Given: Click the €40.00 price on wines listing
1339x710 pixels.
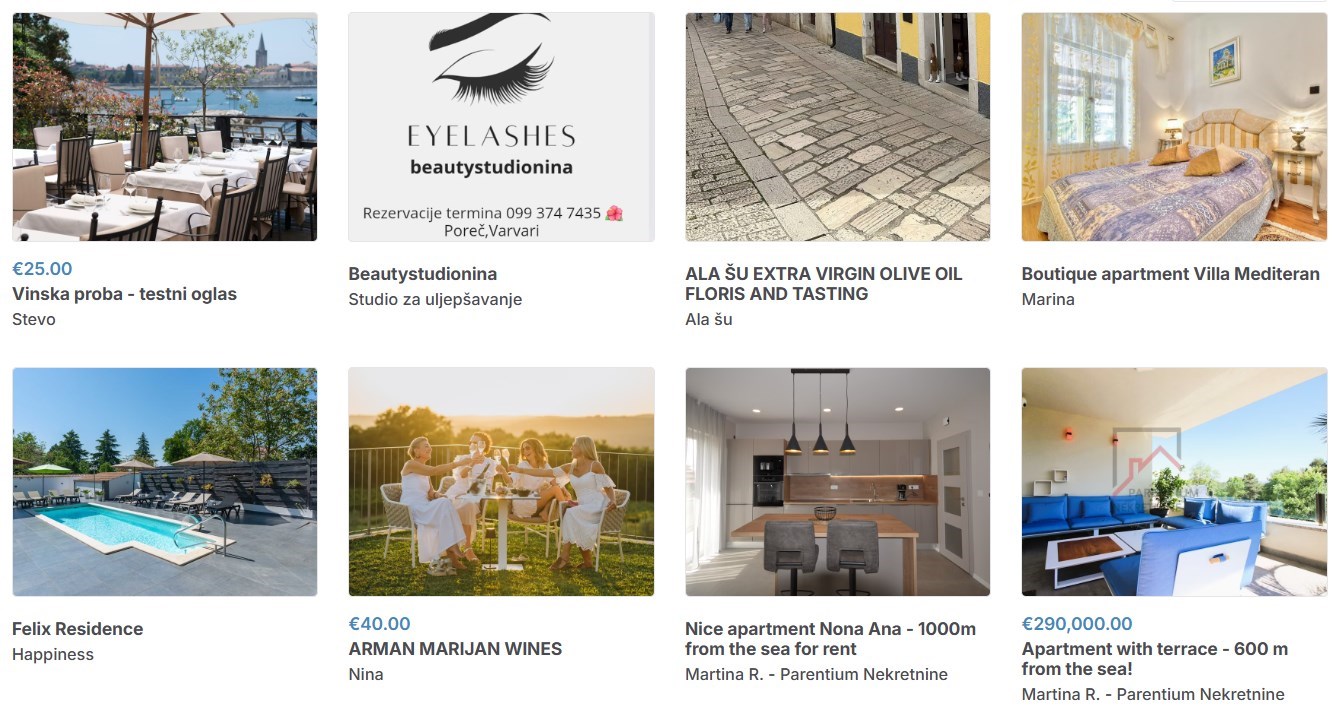Looking at the screenshot, I should pyautogui.click(x=379, y=624).
